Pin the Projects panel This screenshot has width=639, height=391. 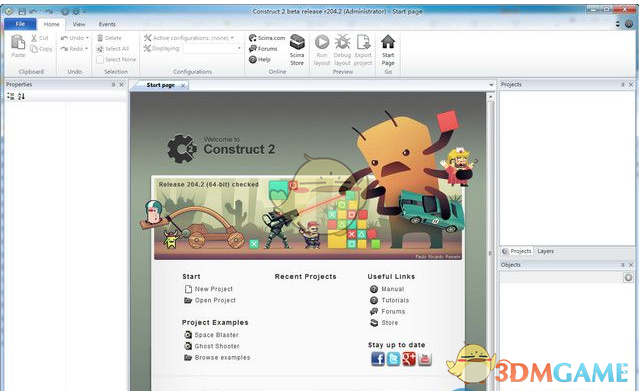coord(623,84)
